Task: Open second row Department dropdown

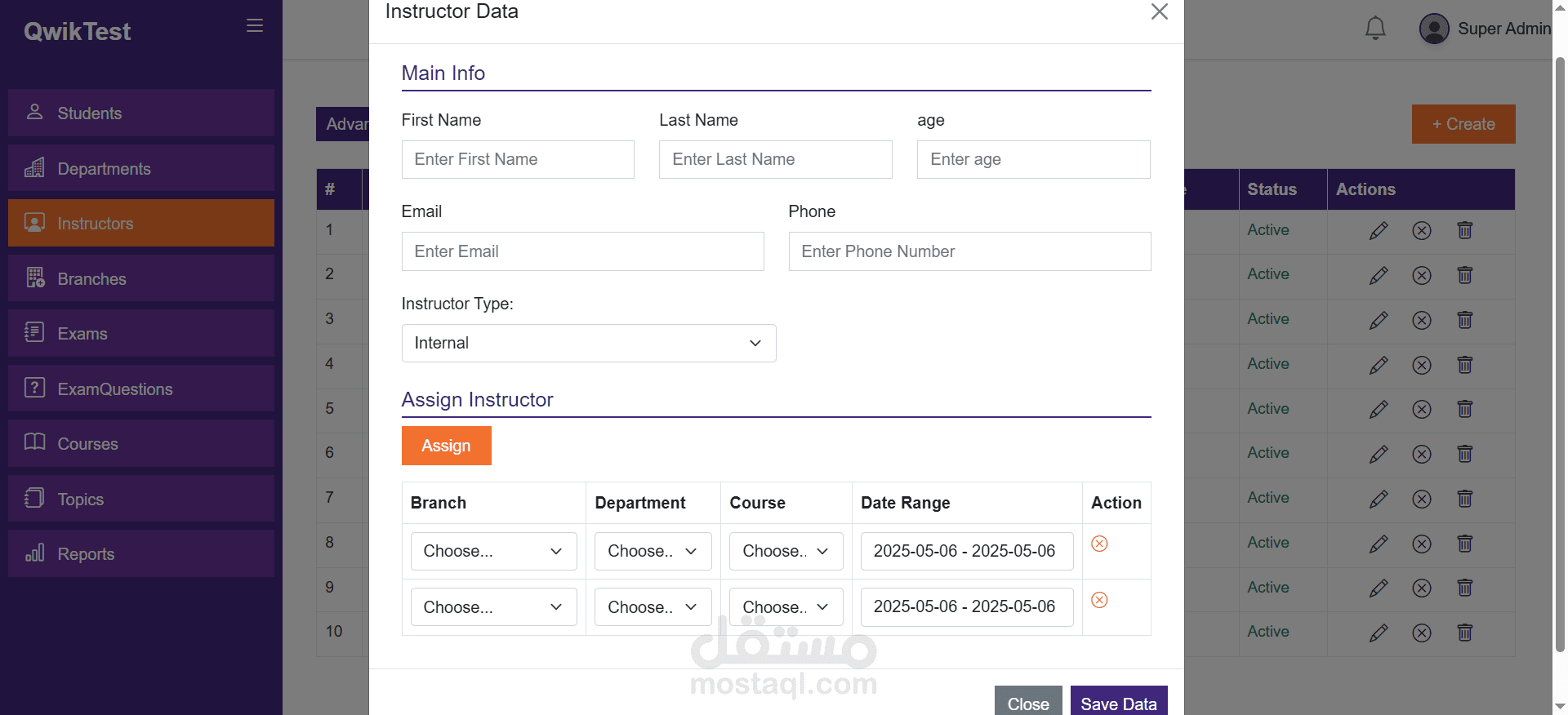Action: click(653, 607)
